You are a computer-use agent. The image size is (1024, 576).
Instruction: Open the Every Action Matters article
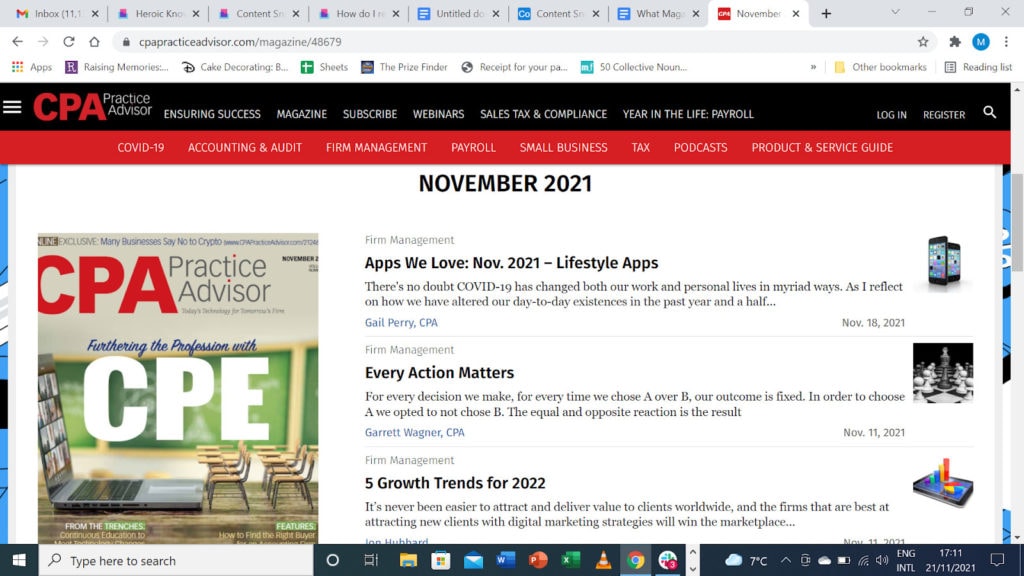pyautogui.click(x=439, y=372)
